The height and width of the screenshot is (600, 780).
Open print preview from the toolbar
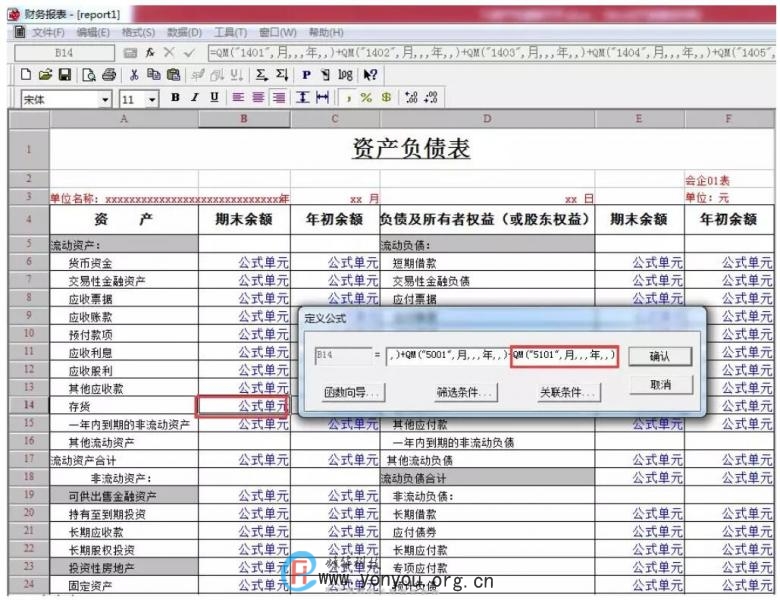89,75
